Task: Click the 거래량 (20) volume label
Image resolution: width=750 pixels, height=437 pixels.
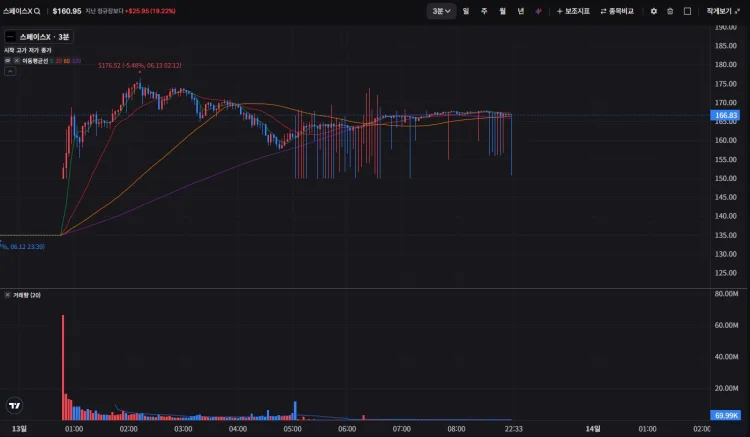Action: pyautogui.click(x=27, y=295)
